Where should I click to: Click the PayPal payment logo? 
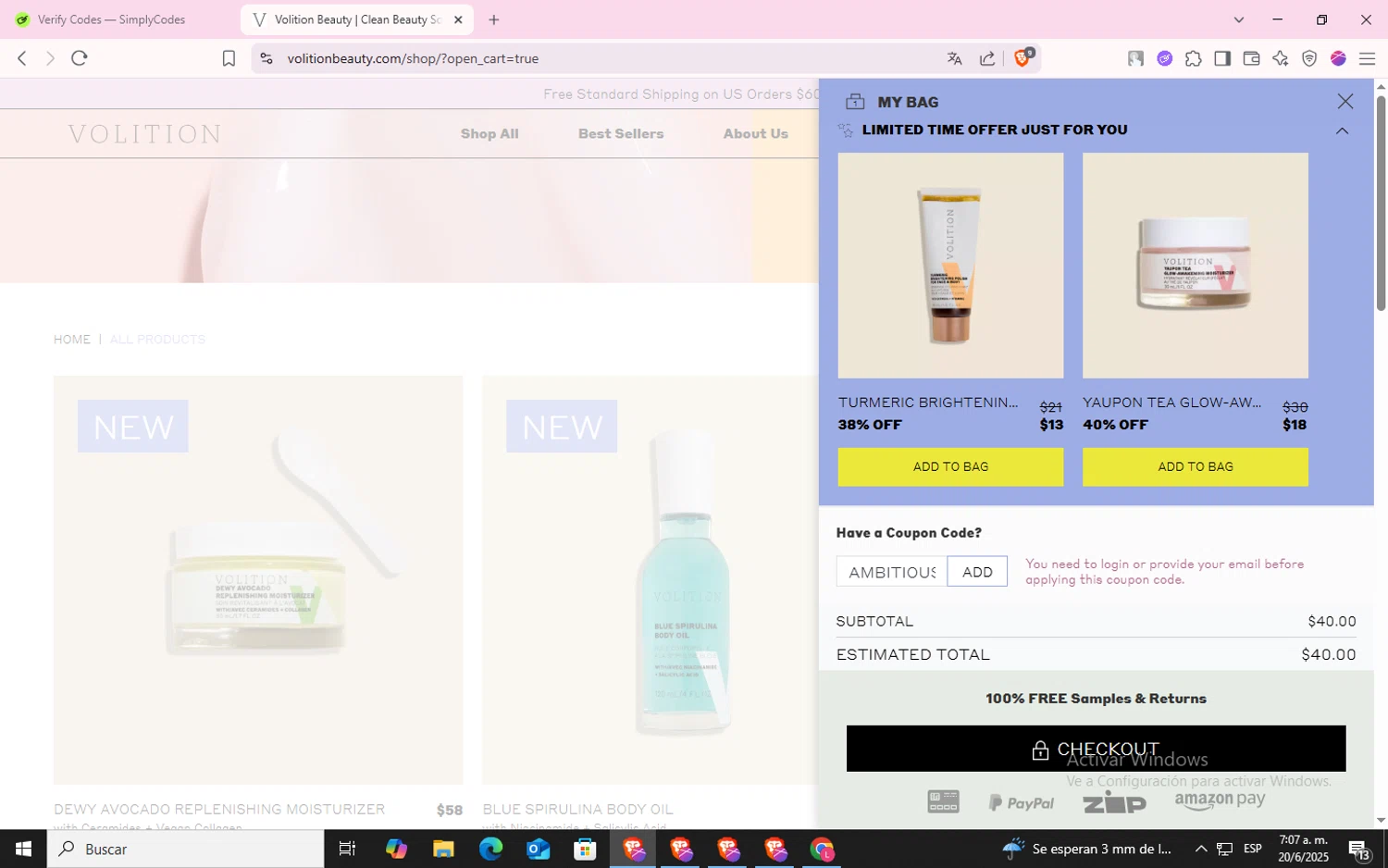pyautogui.click(x=1022, y=802)
